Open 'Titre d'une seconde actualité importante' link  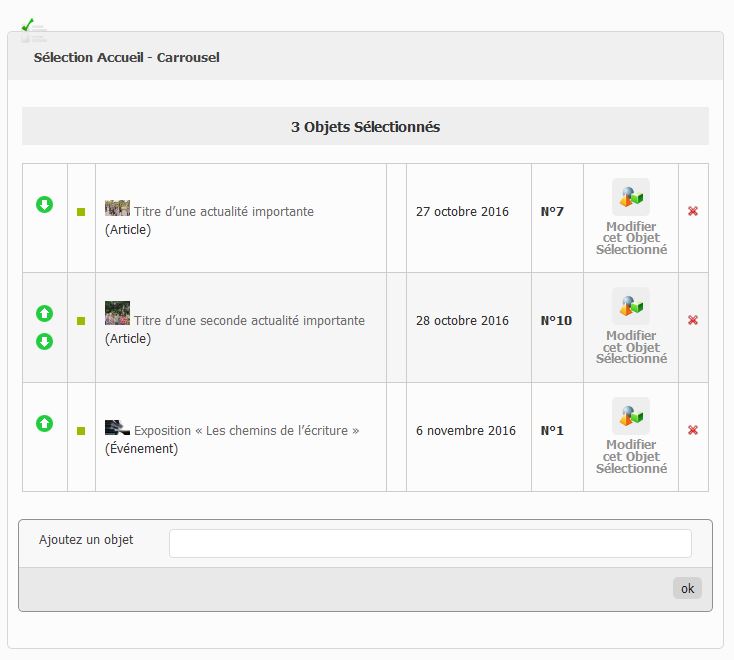(249, 321)
